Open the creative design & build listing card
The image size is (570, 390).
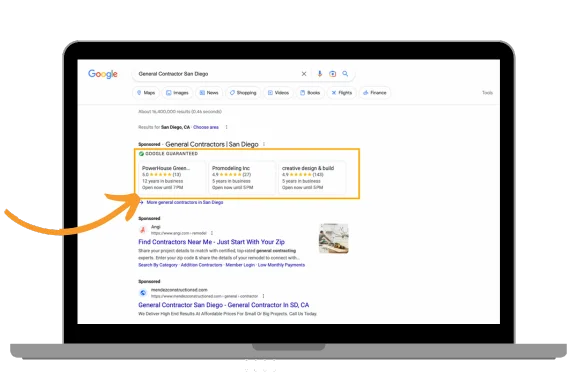312,177
